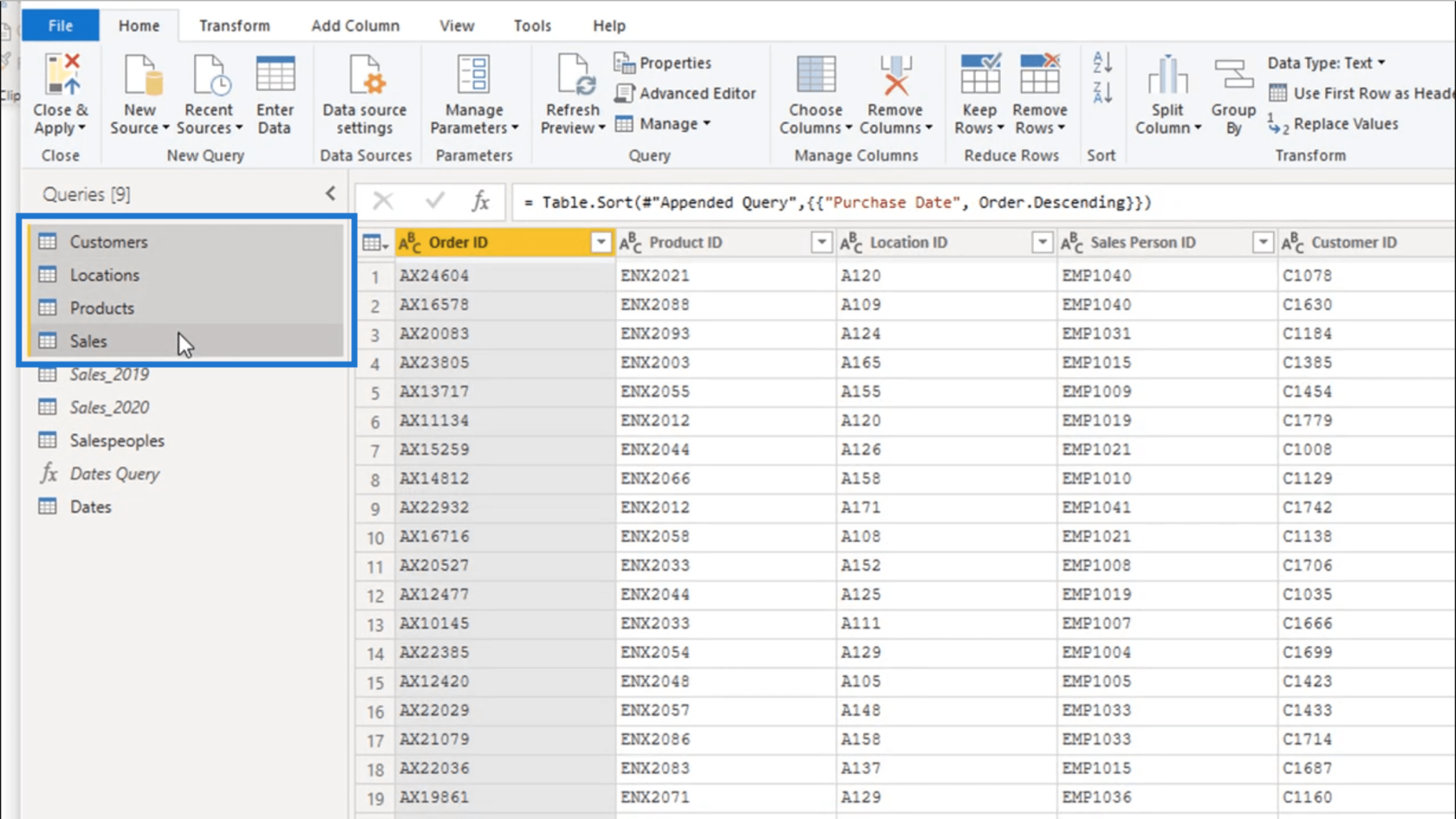Open the Advanced Editor
1456x819 pixels.
[685, 93]
